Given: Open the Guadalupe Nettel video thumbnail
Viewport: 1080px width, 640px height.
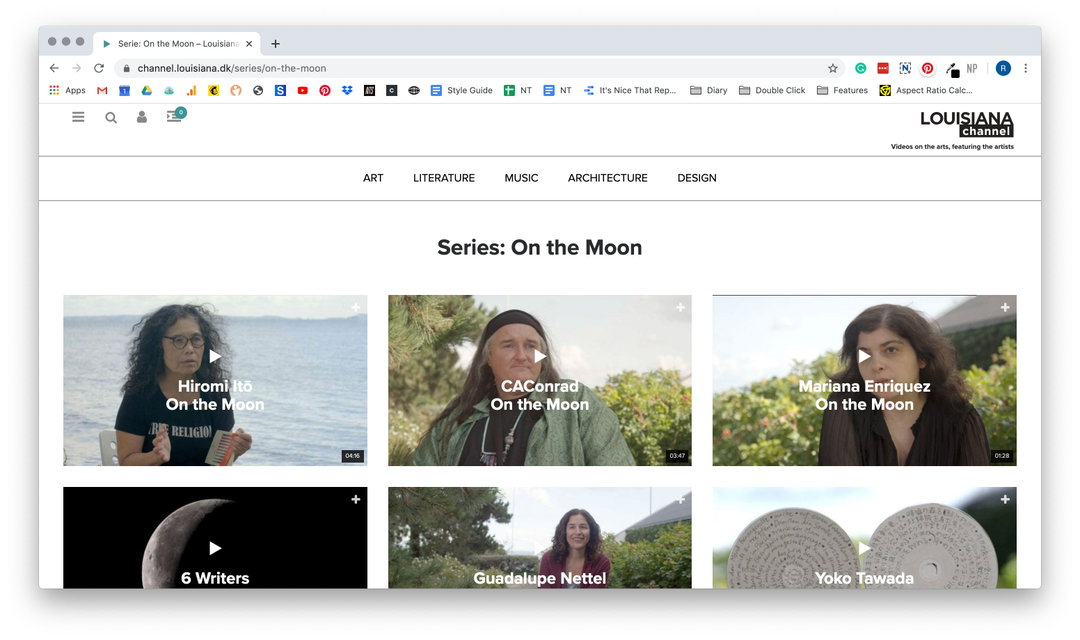Looking at the screenshot, I should 540,538.
